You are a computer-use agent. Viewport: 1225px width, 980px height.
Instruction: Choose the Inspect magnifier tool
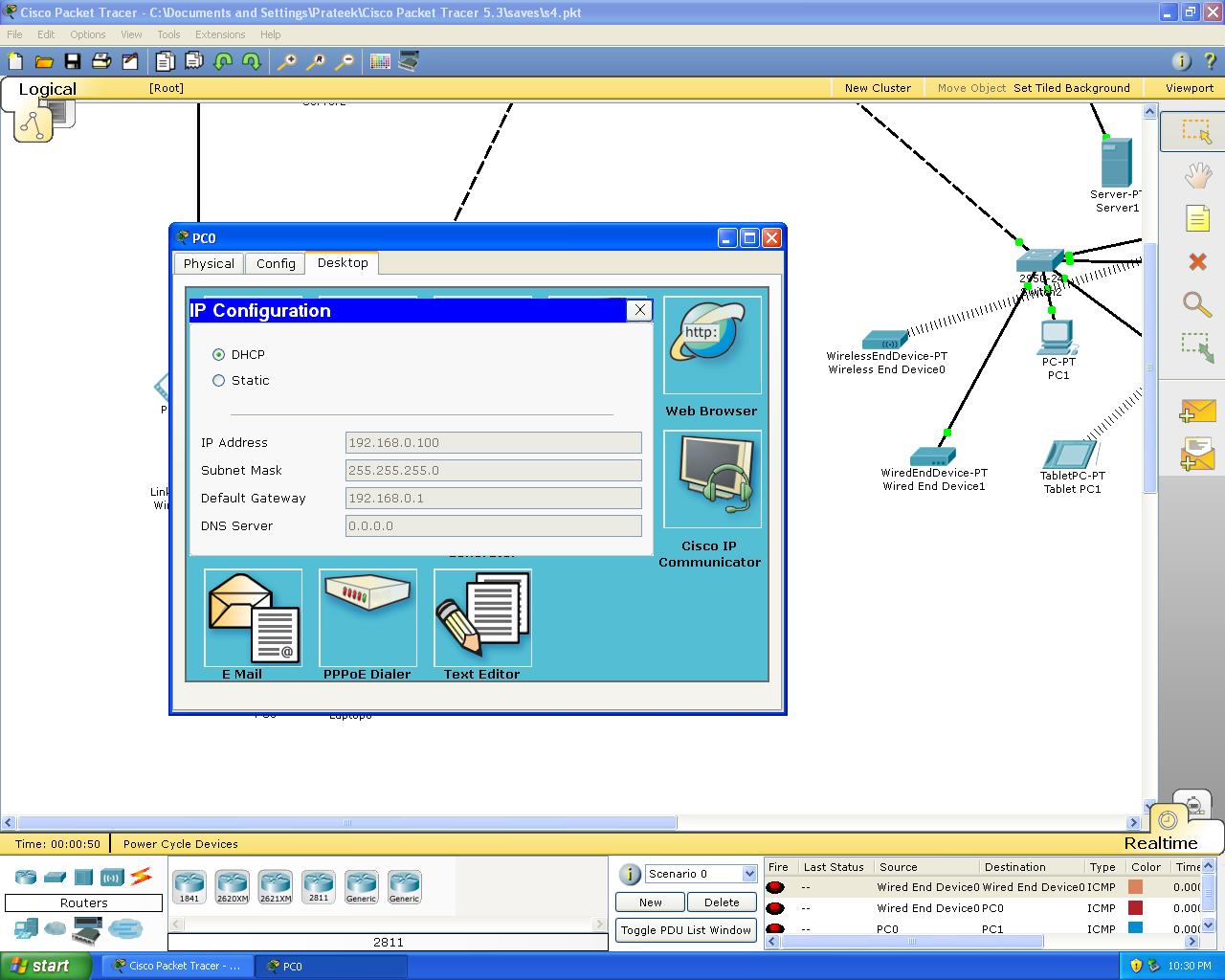tap(1197, 304)
